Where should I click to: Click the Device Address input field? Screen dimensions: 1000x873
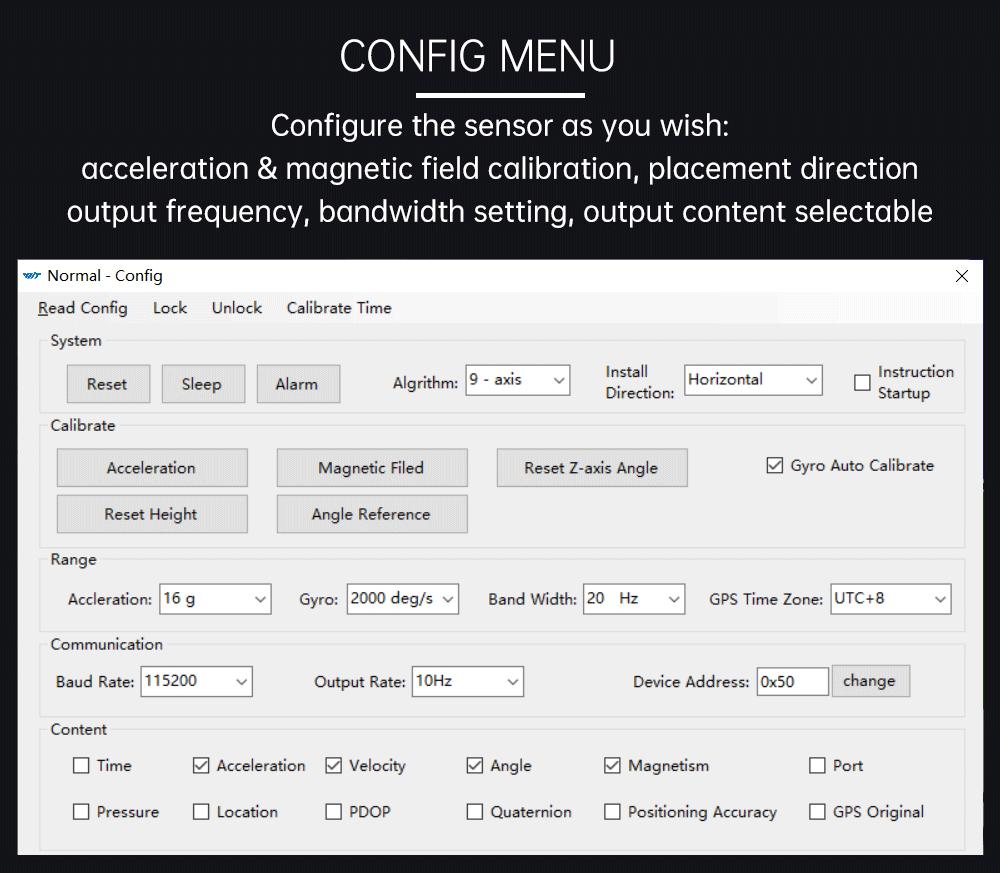coord(792,682)
